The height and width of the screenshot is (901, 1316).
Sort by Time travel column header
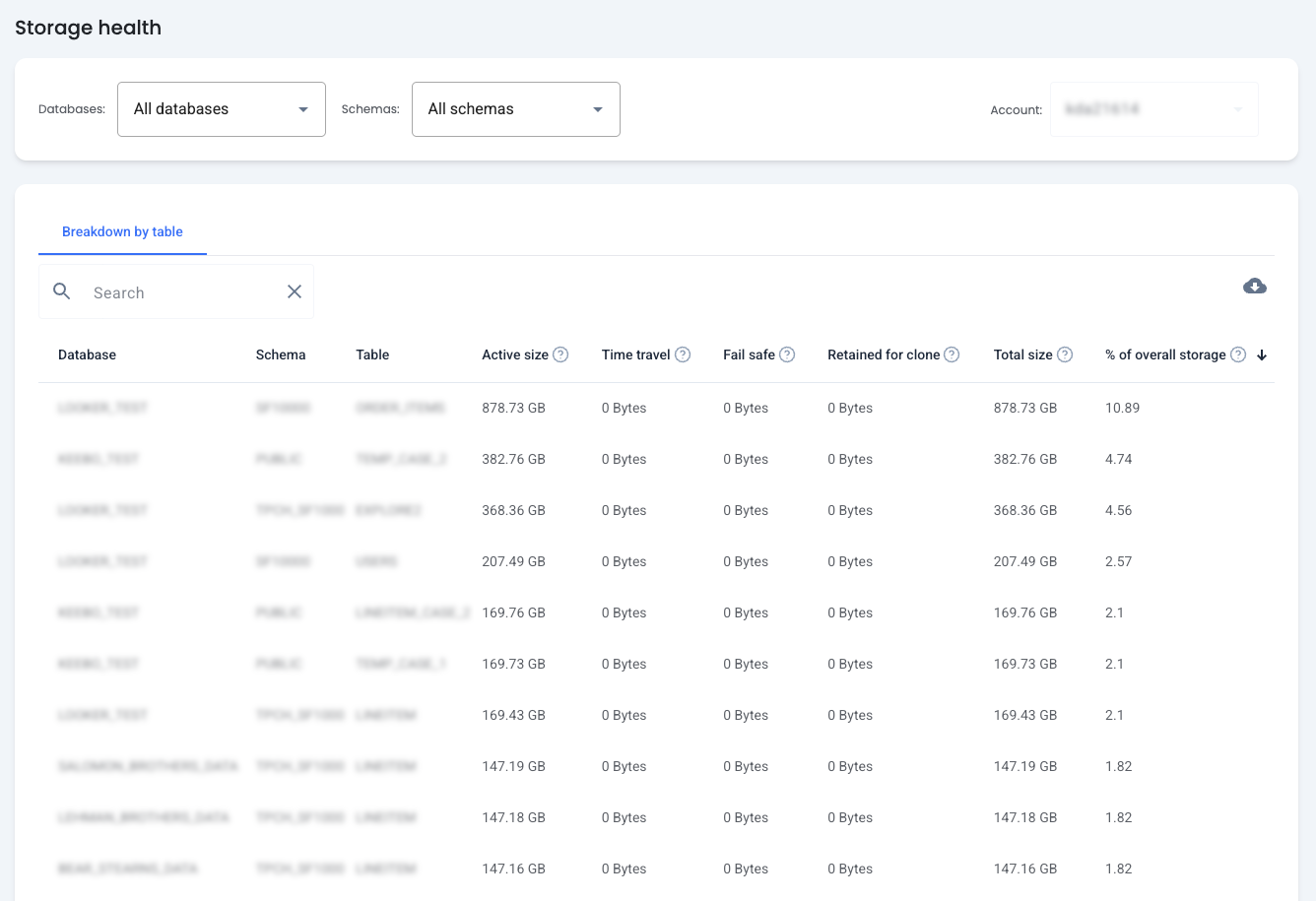[636, 354]
